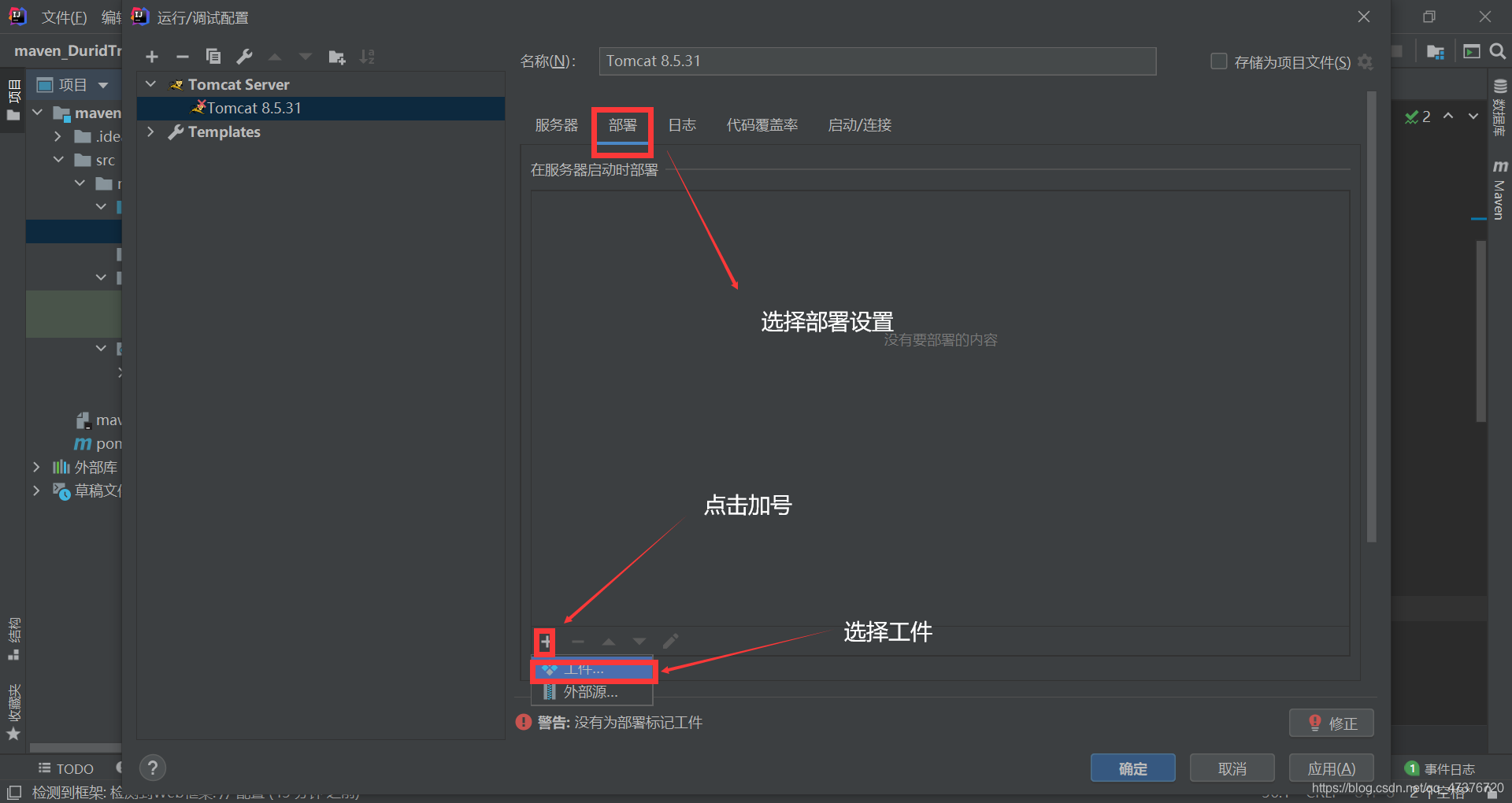
Task: Click the dialog vertical scrollbar
Action: coord(1371,315)
